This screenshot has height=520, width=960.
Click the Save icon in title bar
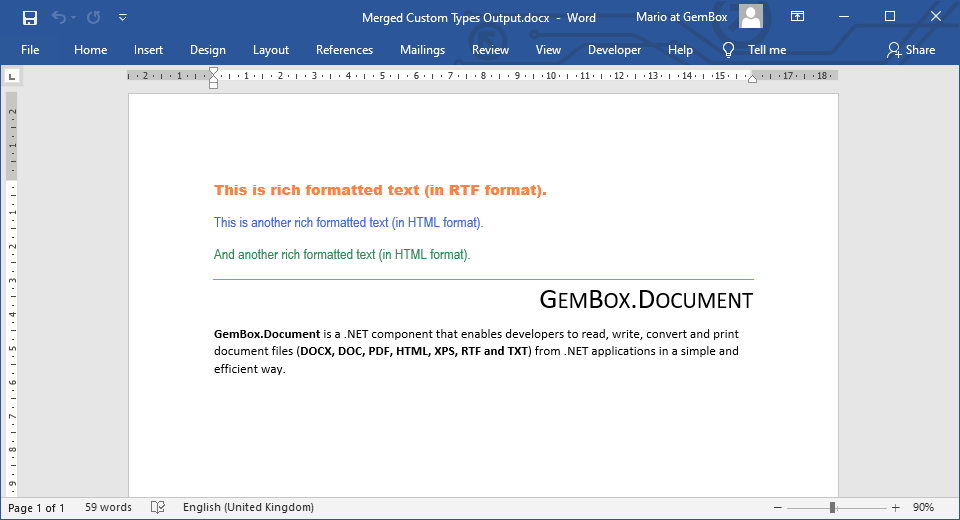tap(29, 17)
